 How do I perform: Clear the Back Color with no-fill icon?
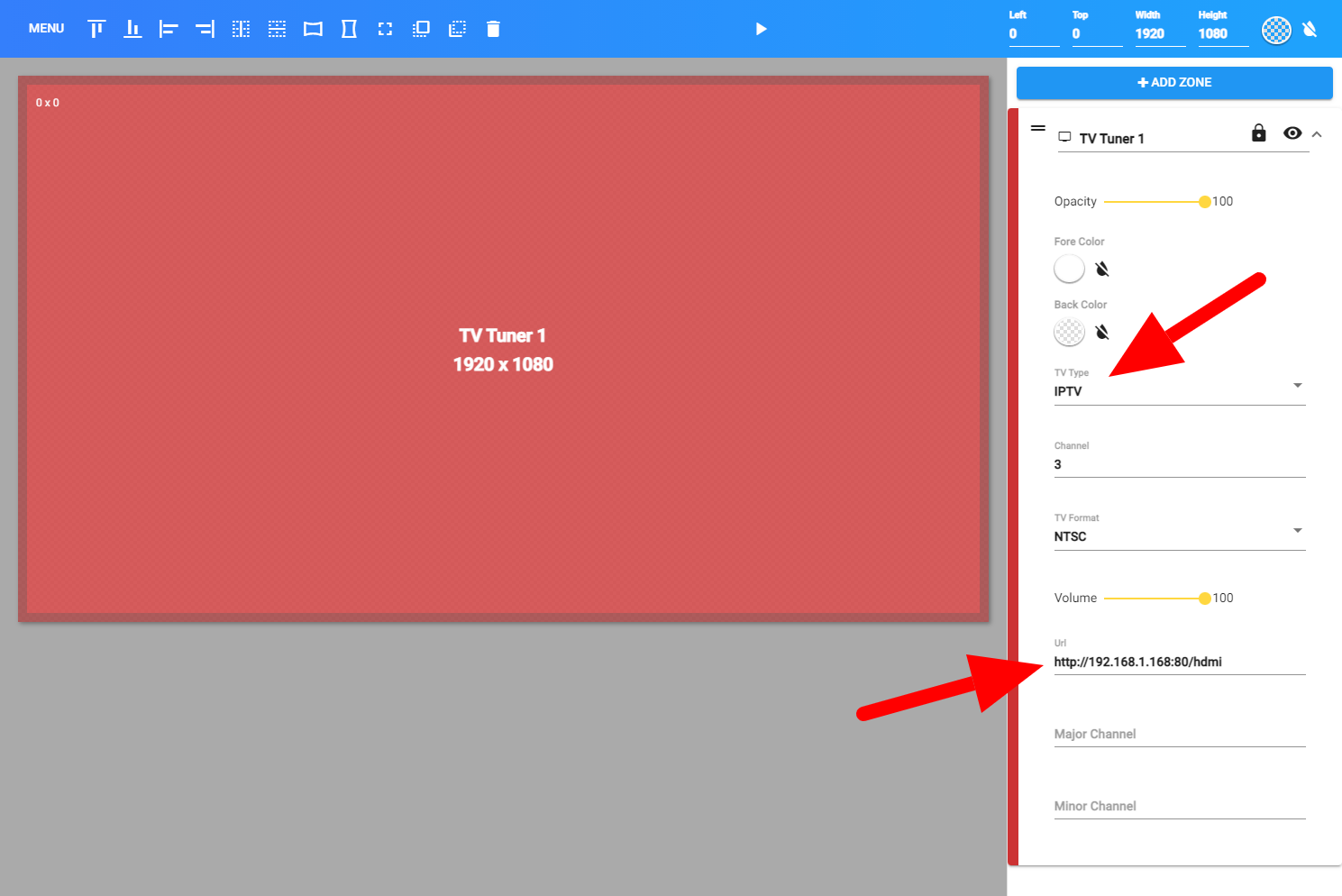1102,333
